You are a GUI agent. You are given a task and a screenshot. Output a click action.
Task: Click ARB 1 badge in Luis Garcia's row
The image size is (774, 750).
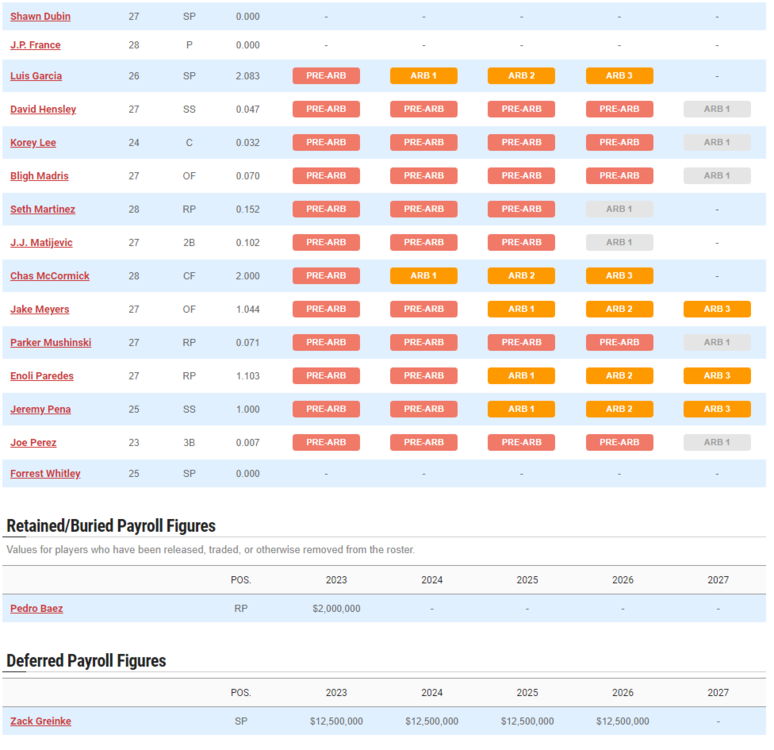click(423, 76)
